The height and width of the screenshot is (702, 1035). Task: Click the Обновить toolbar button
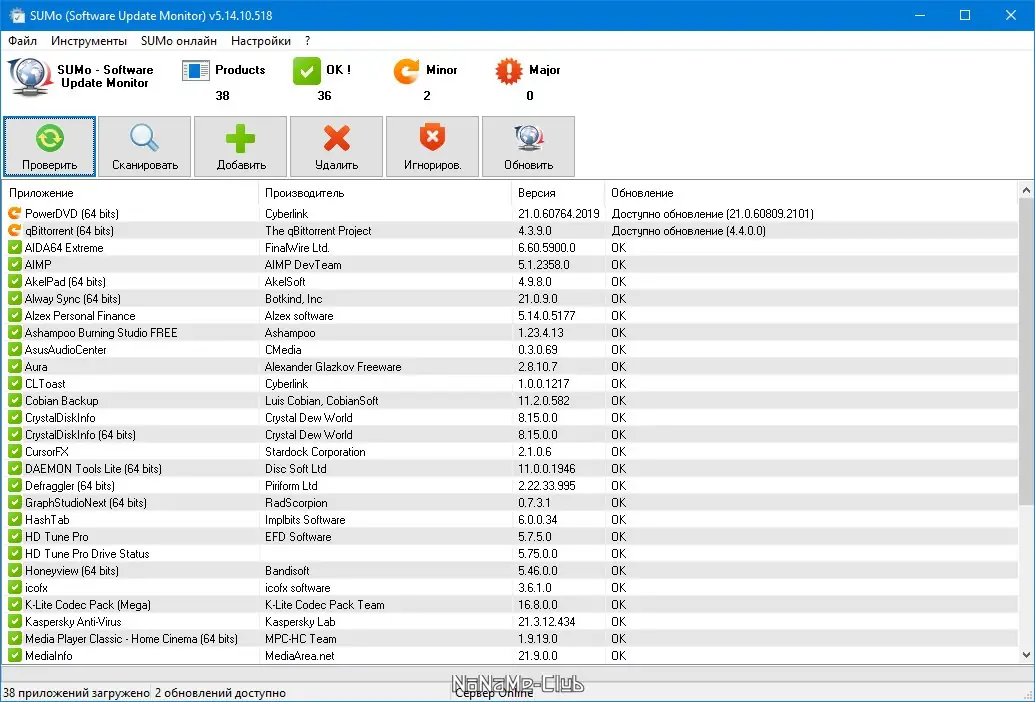pyautogui.click(x=527, y=146)
